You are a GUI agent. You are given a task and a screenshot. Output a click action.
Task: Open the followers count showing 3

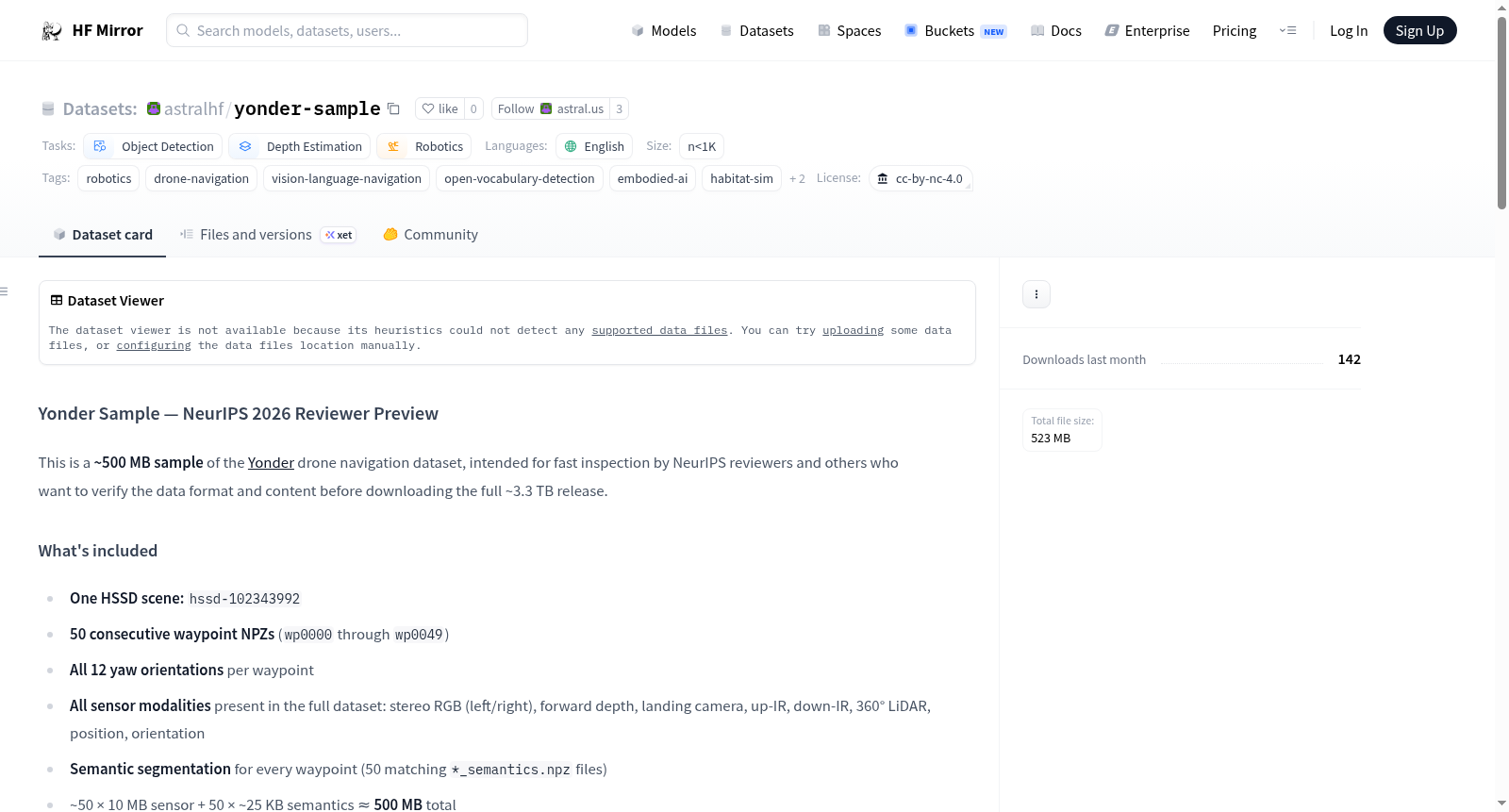click(619, 108)
